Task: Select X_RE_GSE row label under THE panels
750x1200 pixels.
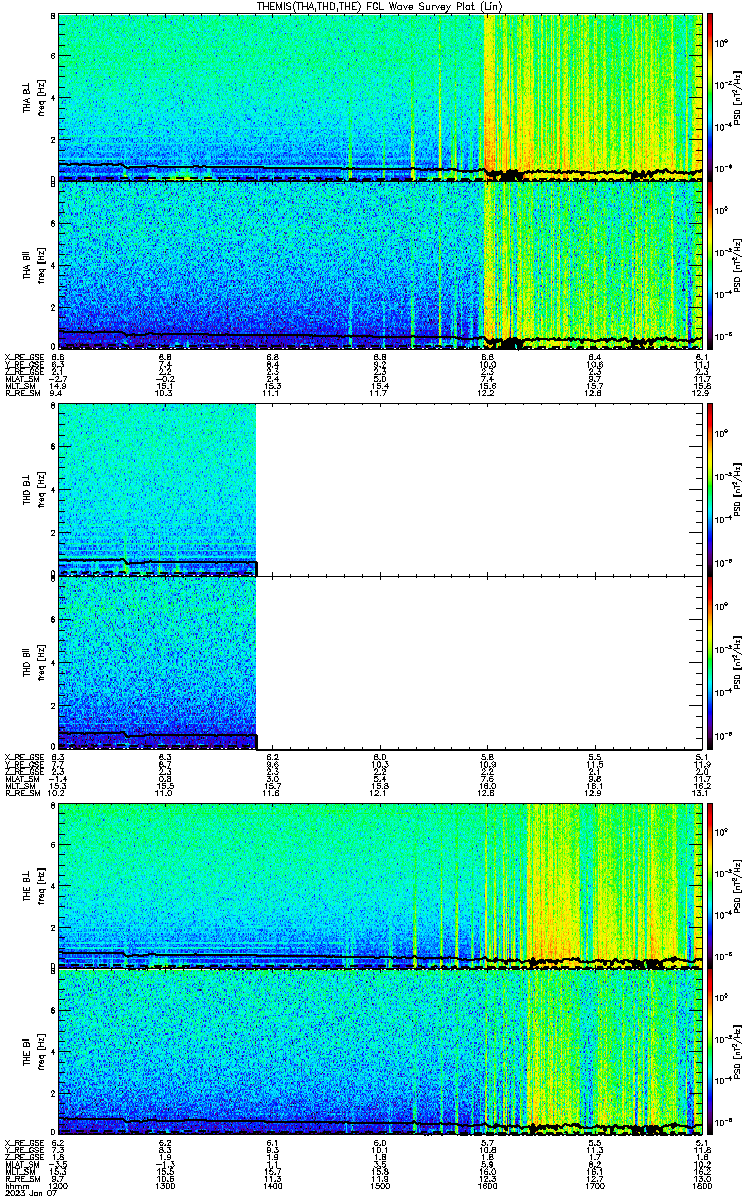Action: pyautogui.click(x=22, y=1142)
